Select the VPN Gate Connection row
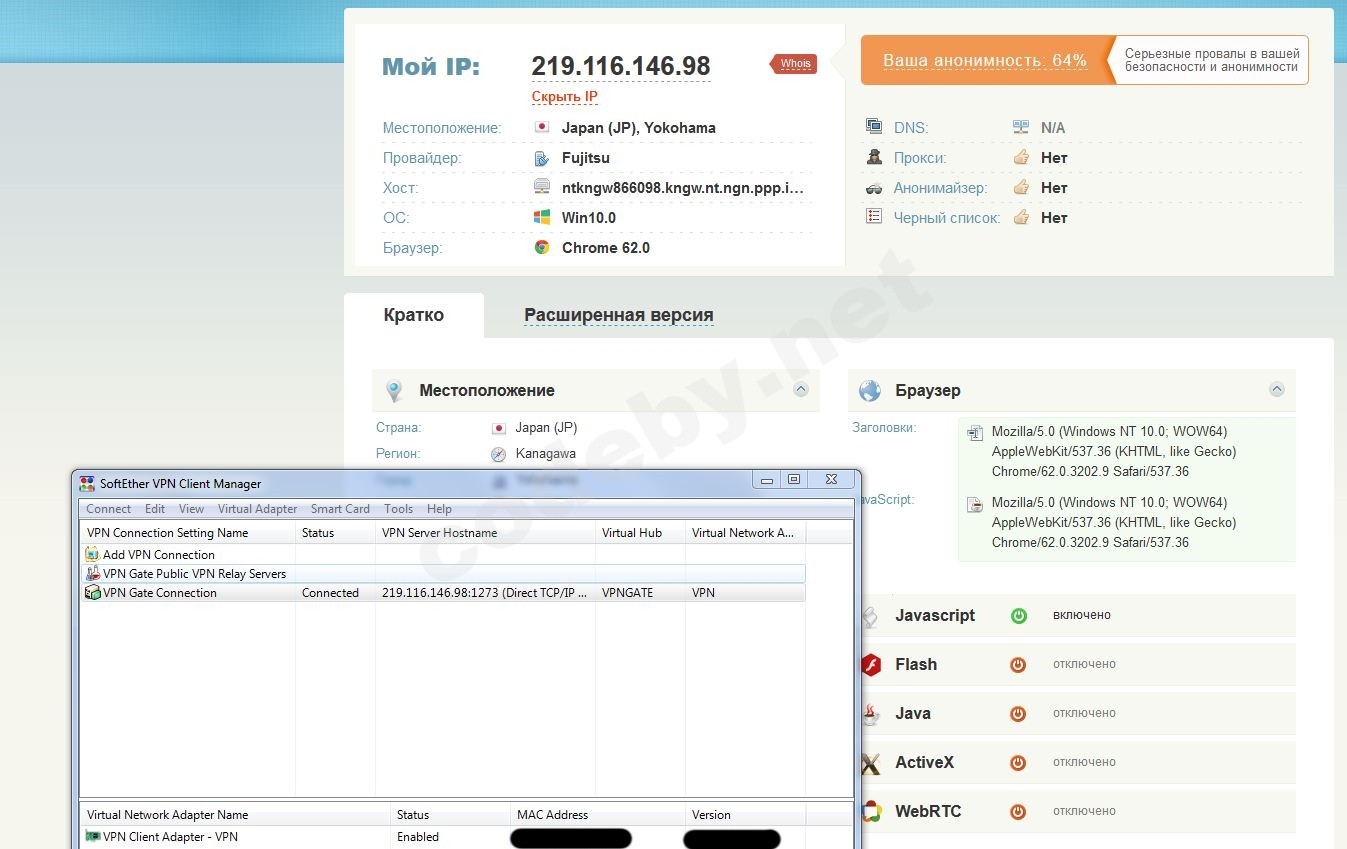 [160, 593]
